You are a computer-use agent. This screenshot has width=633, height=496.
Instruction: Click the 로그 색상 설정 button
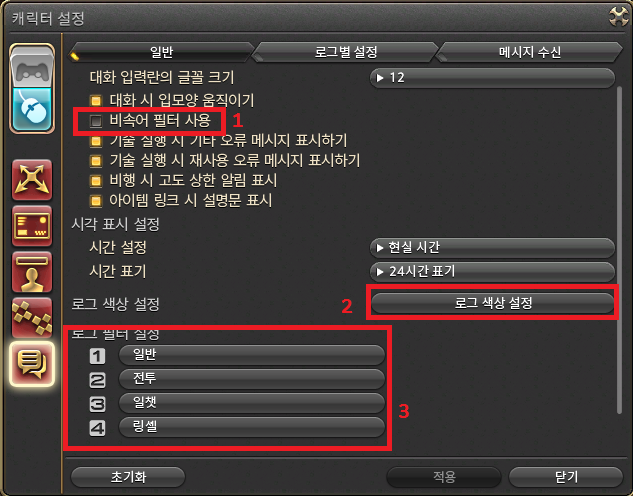tap(493, 303)
